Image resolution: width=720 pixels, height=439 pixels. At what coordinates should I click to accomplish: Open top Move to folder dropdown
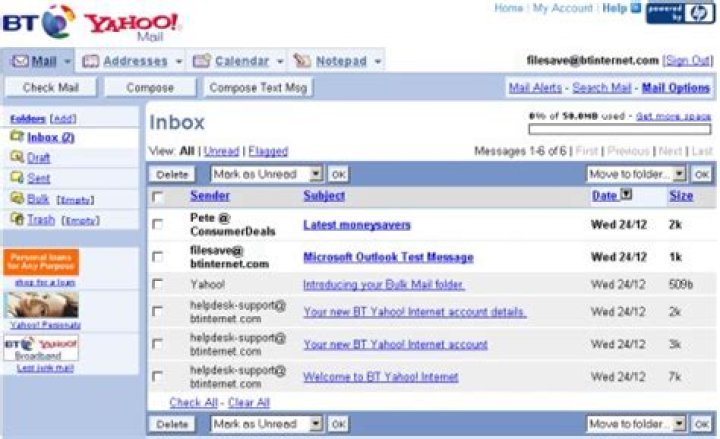pyautogui.click(x=636, y=174)
